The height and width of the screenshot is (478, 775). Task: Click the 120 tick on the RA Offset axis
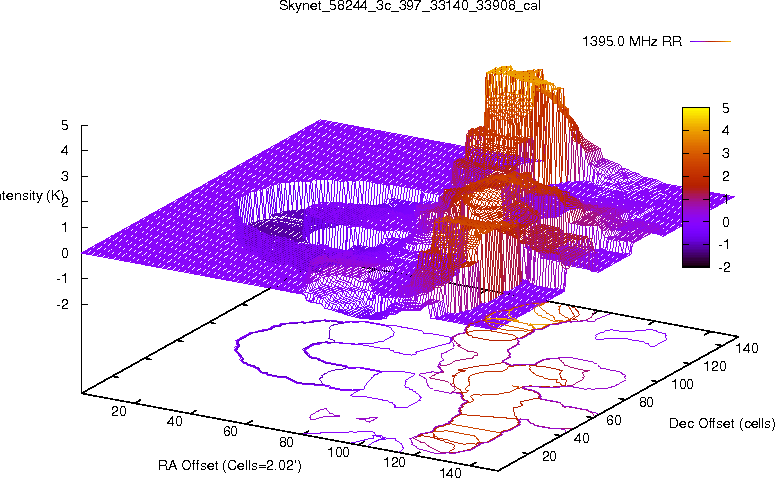point(394,463)
